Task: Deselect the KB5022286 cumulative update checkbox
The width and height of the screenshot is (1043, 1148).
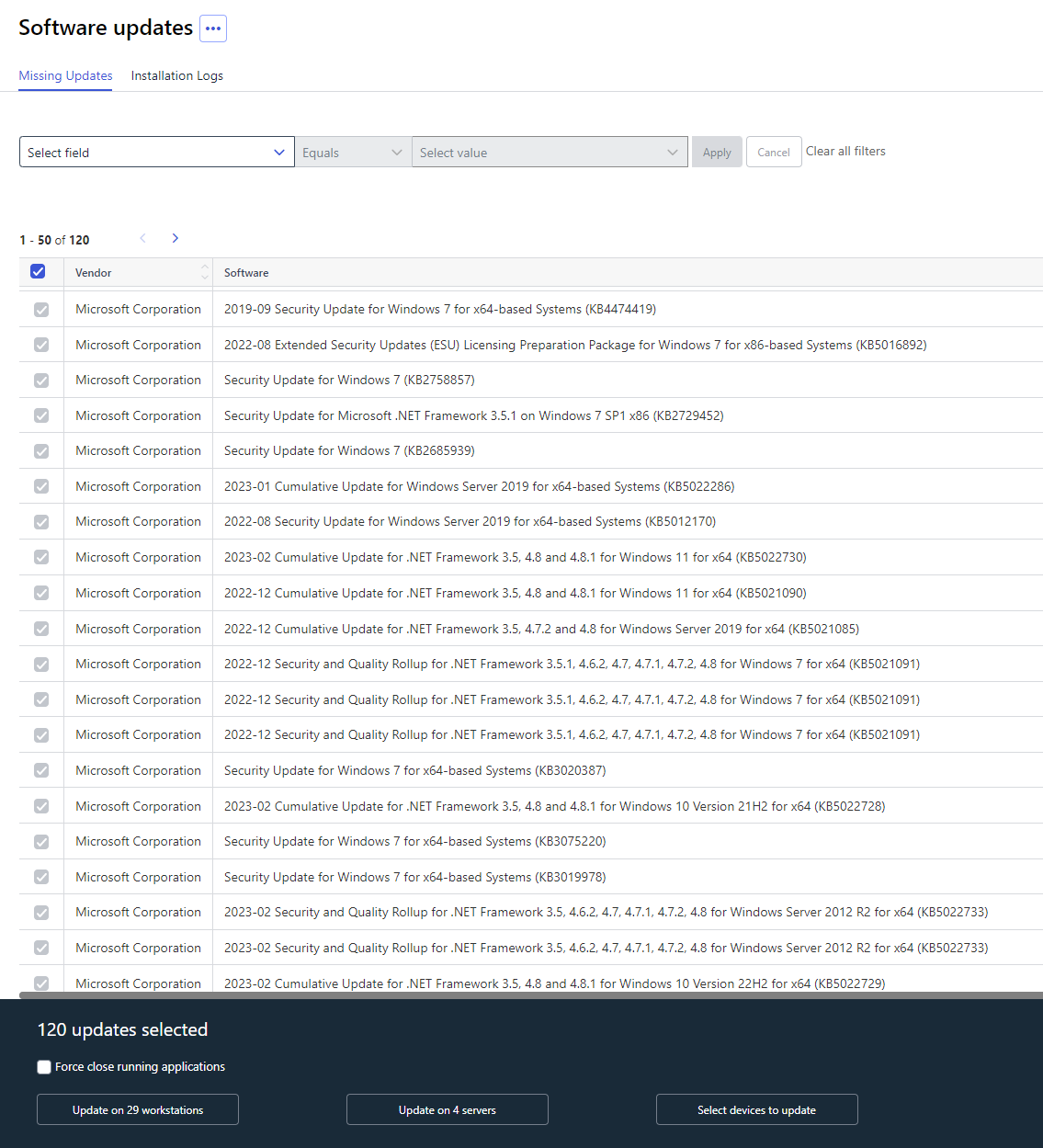Action: click(41, 487)
